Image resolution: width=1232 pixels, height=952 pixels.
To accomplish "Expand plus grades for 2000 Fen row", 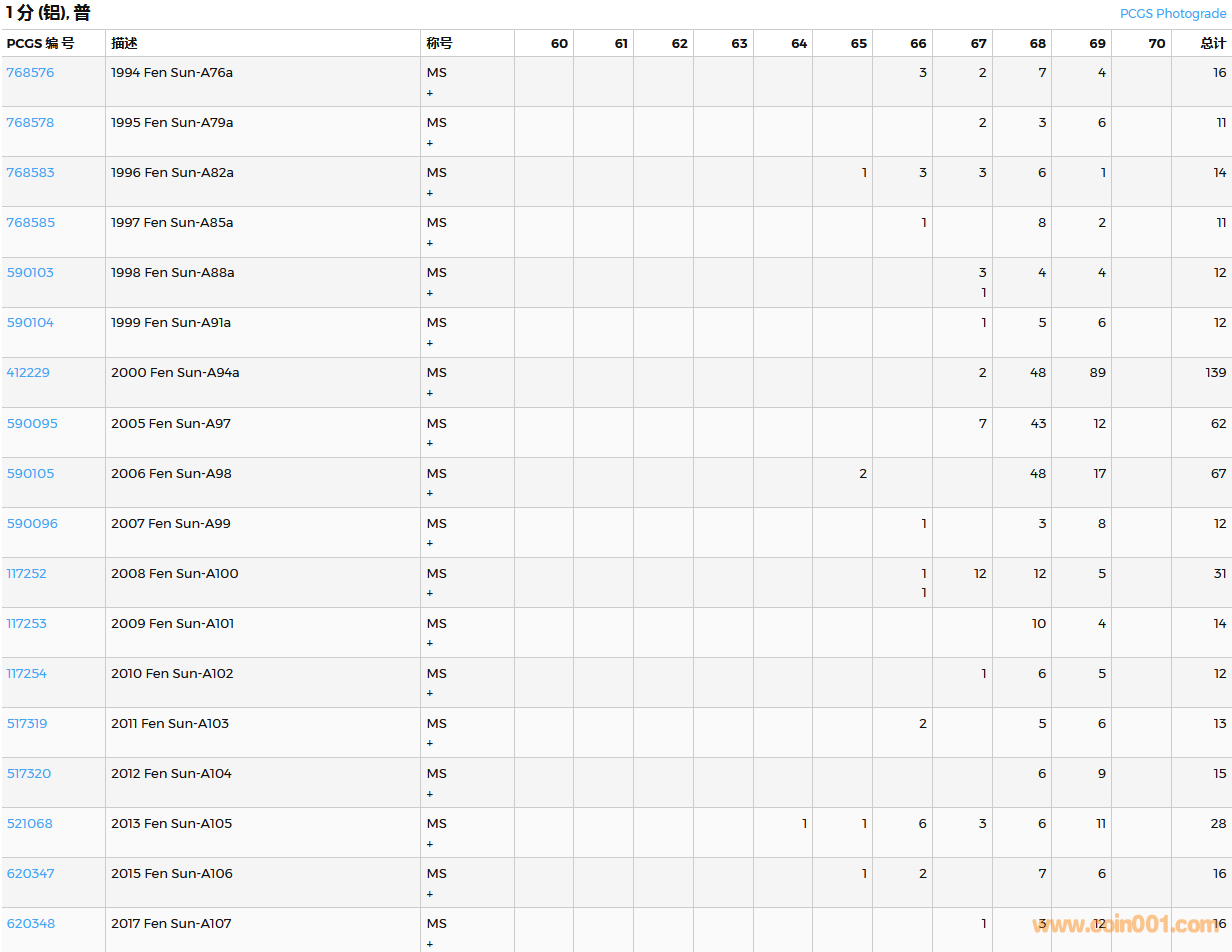I will point(430,393).
